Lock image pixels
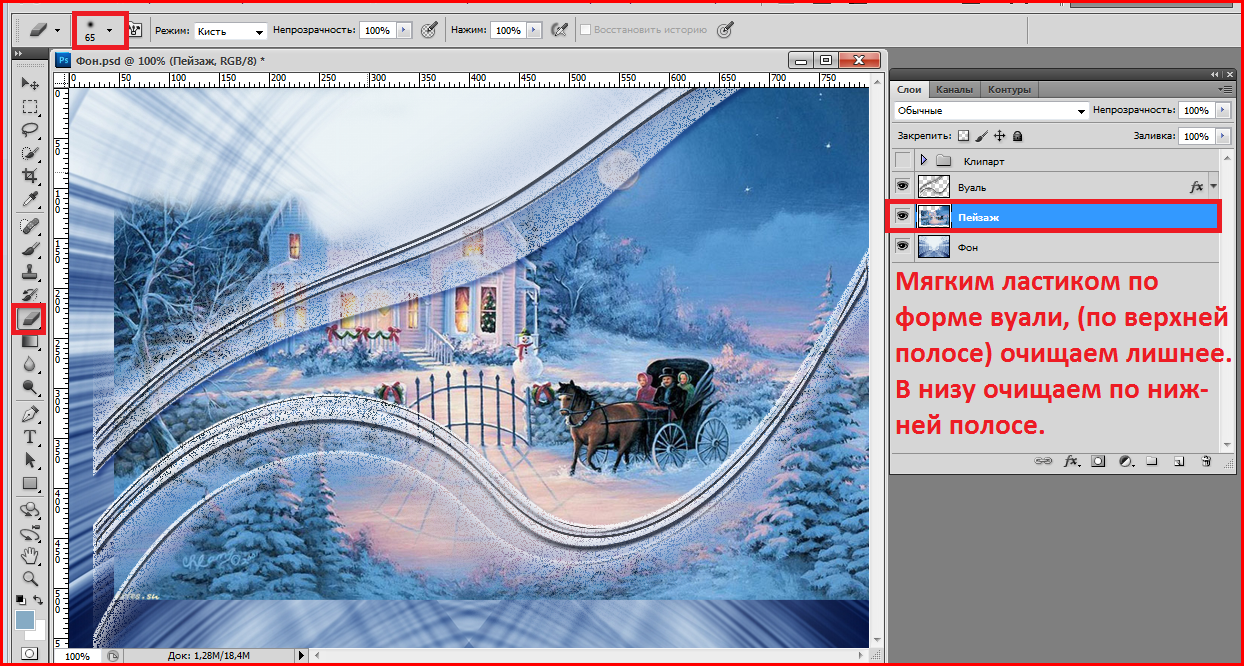Image resolution: width=1244 pixels, height=666 pixels. point(982,135)
